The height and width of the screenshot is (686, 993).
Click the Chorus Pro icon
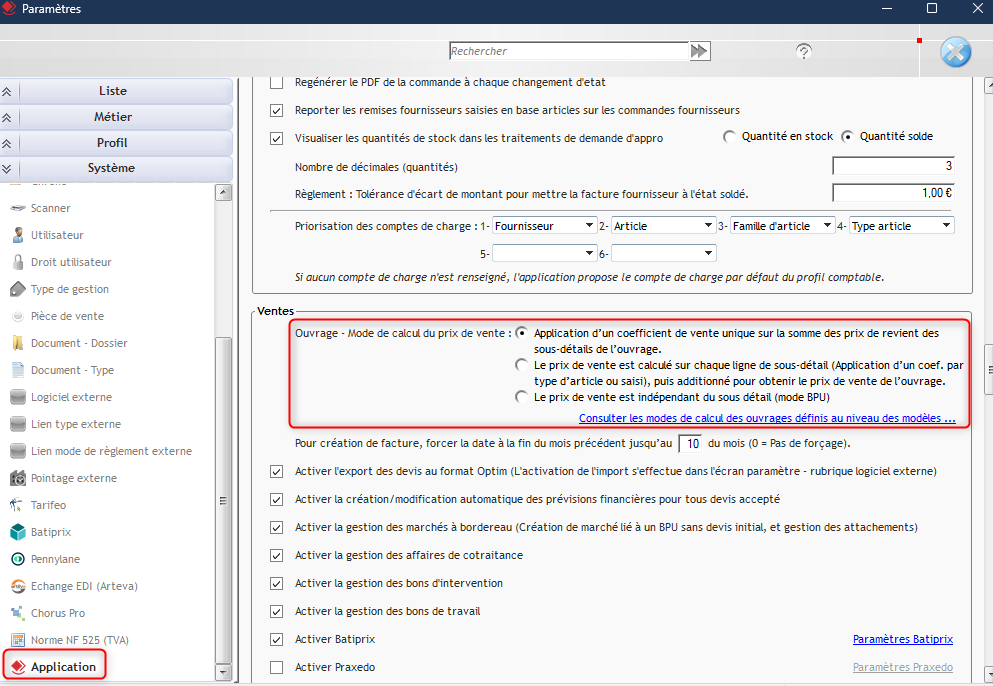[18, 613]
